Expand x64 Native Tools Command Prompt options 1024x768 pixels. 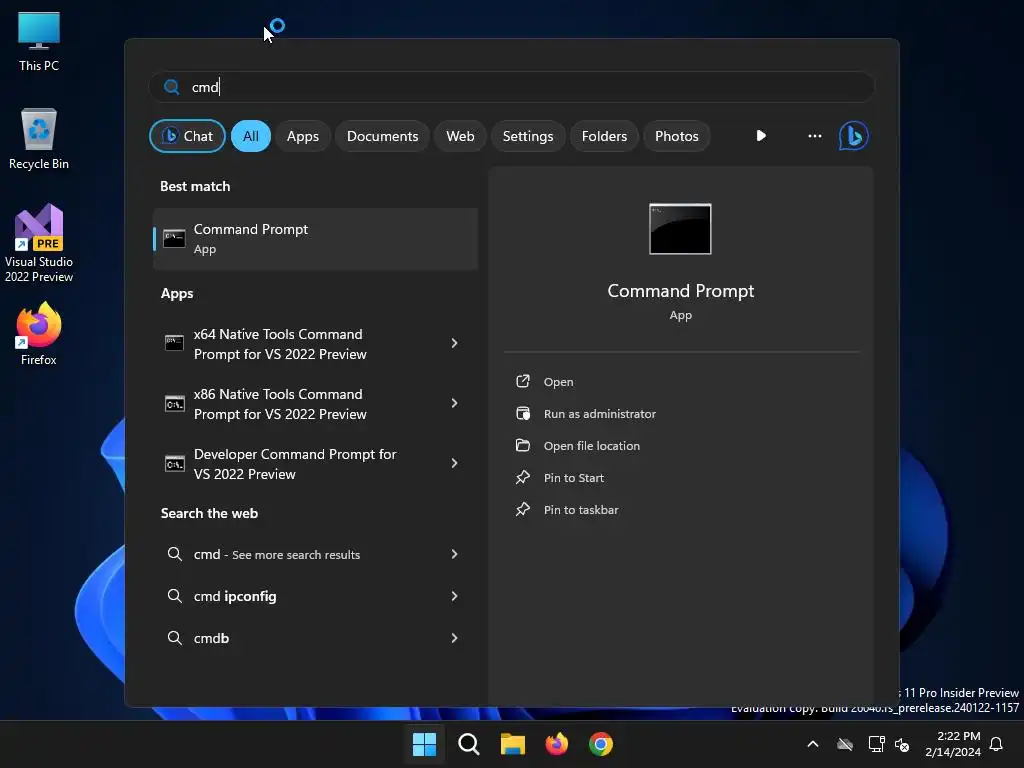click(x=454, y=343)
